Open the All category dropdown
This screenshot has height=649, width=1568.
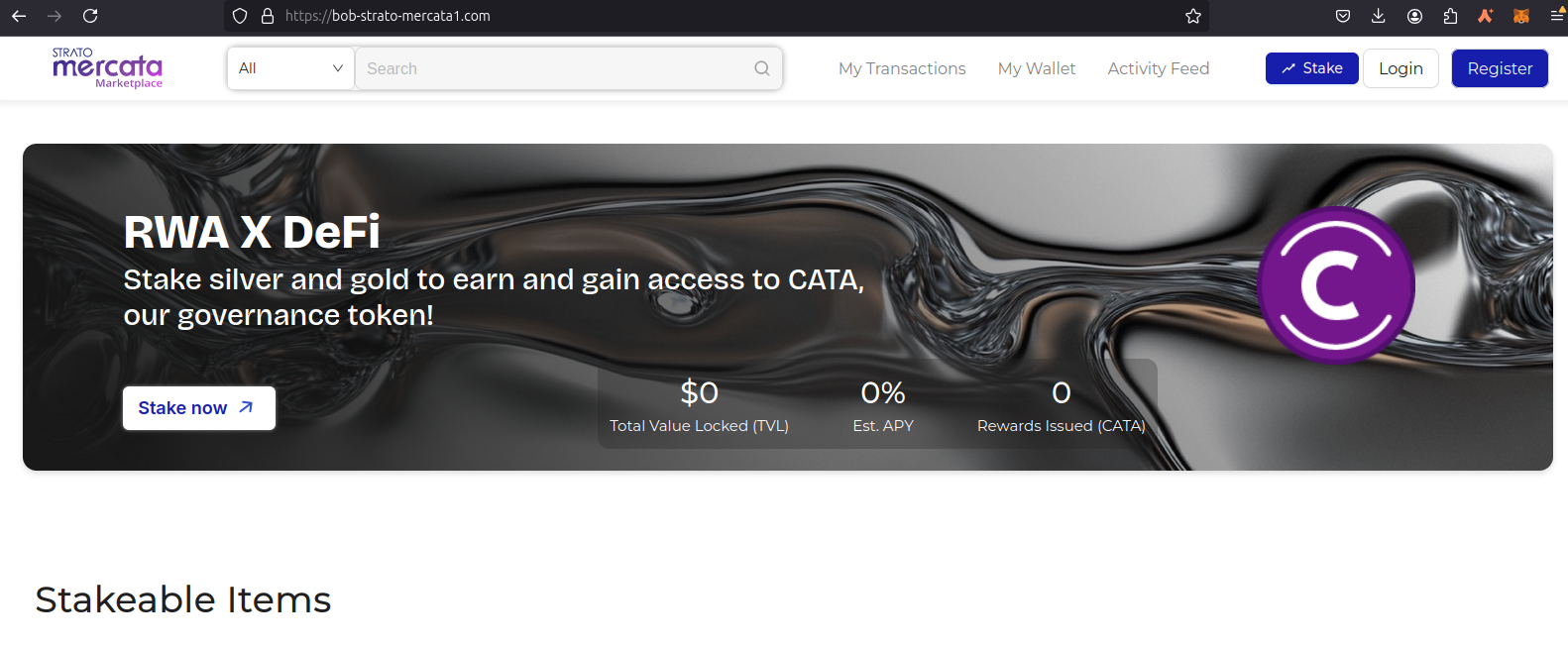290,68
